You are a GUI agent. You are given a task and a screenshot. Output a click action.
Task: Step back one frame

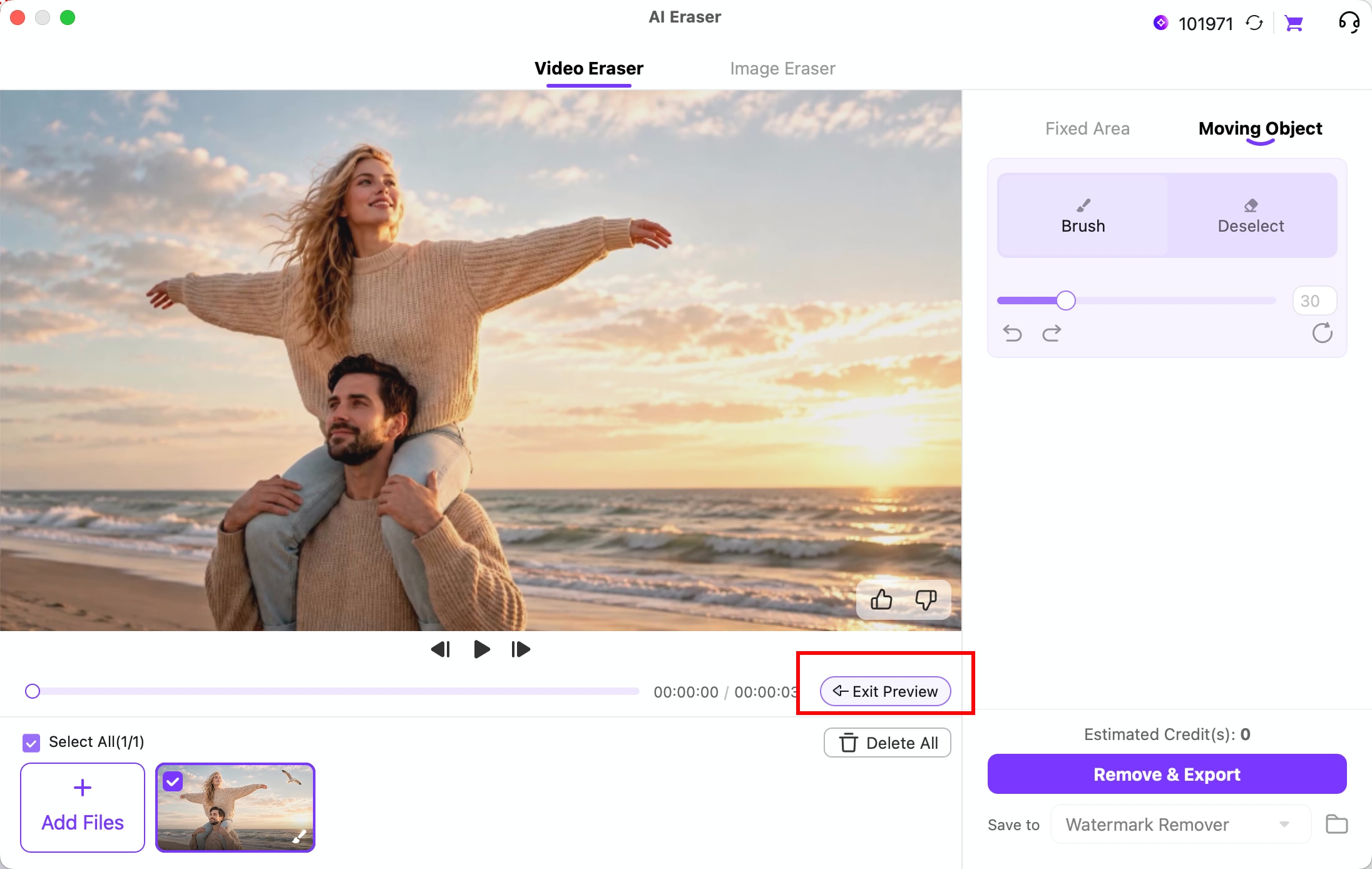[x=441, y=649]
